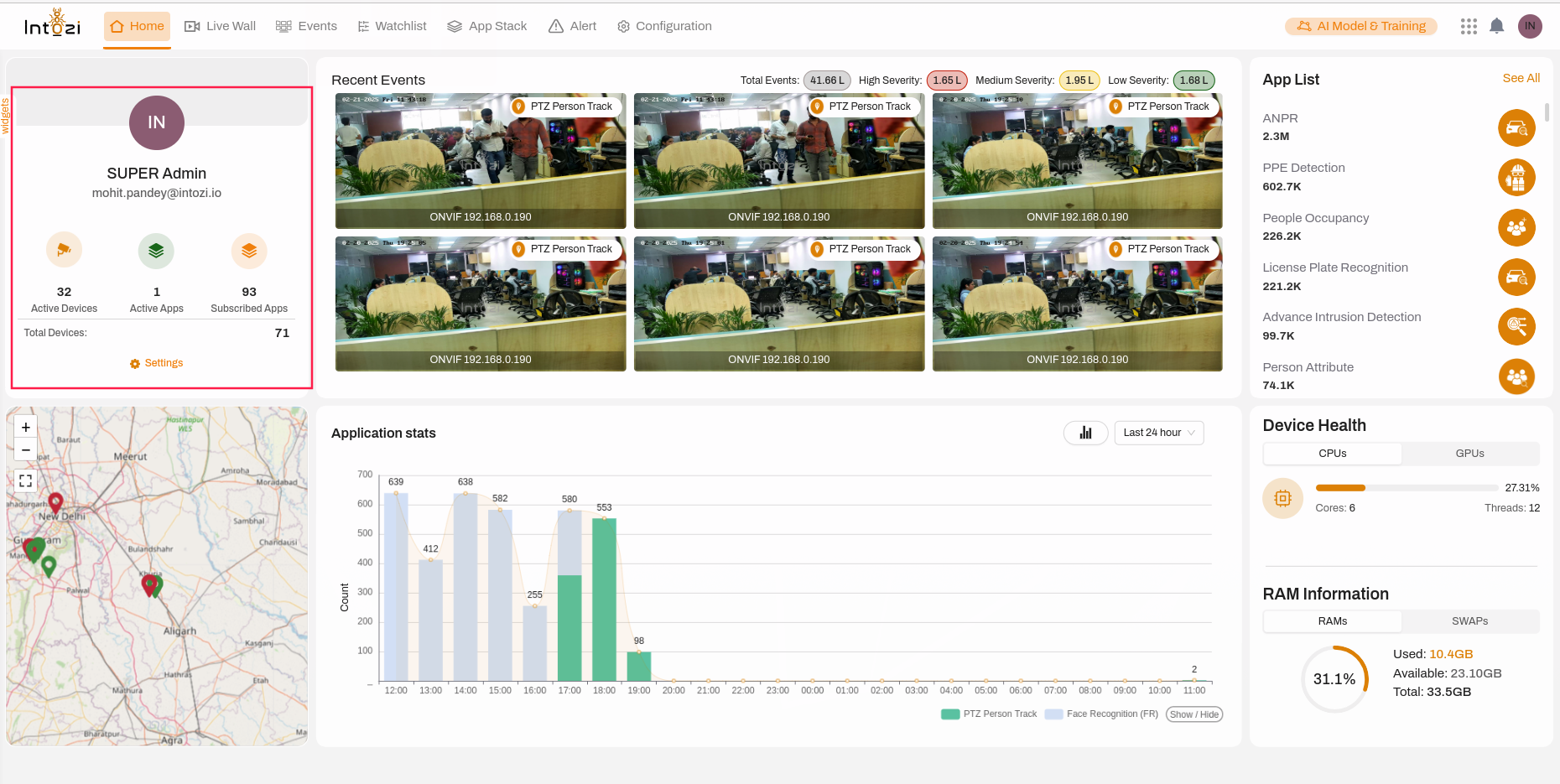
Task: Click the People Occupancy app icon
Action: pos(1516,227)
